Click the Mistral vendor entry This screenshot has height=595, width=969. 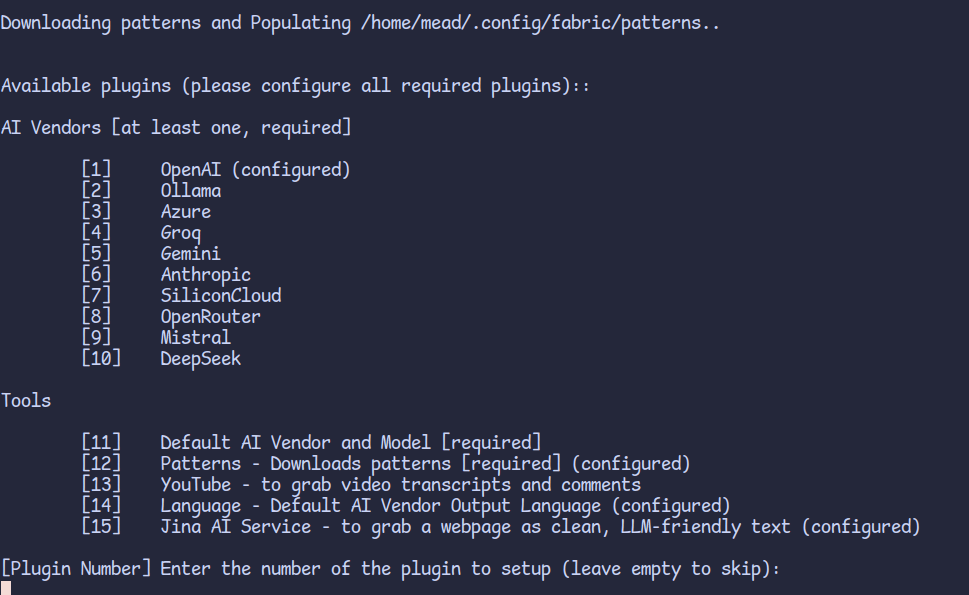(156, 337)
